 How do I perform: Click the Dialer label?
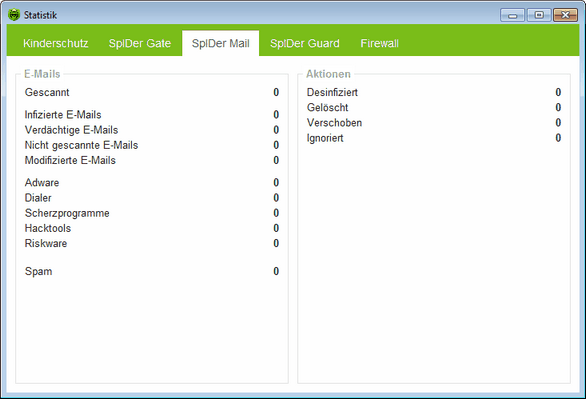click(x=38, y=198)
